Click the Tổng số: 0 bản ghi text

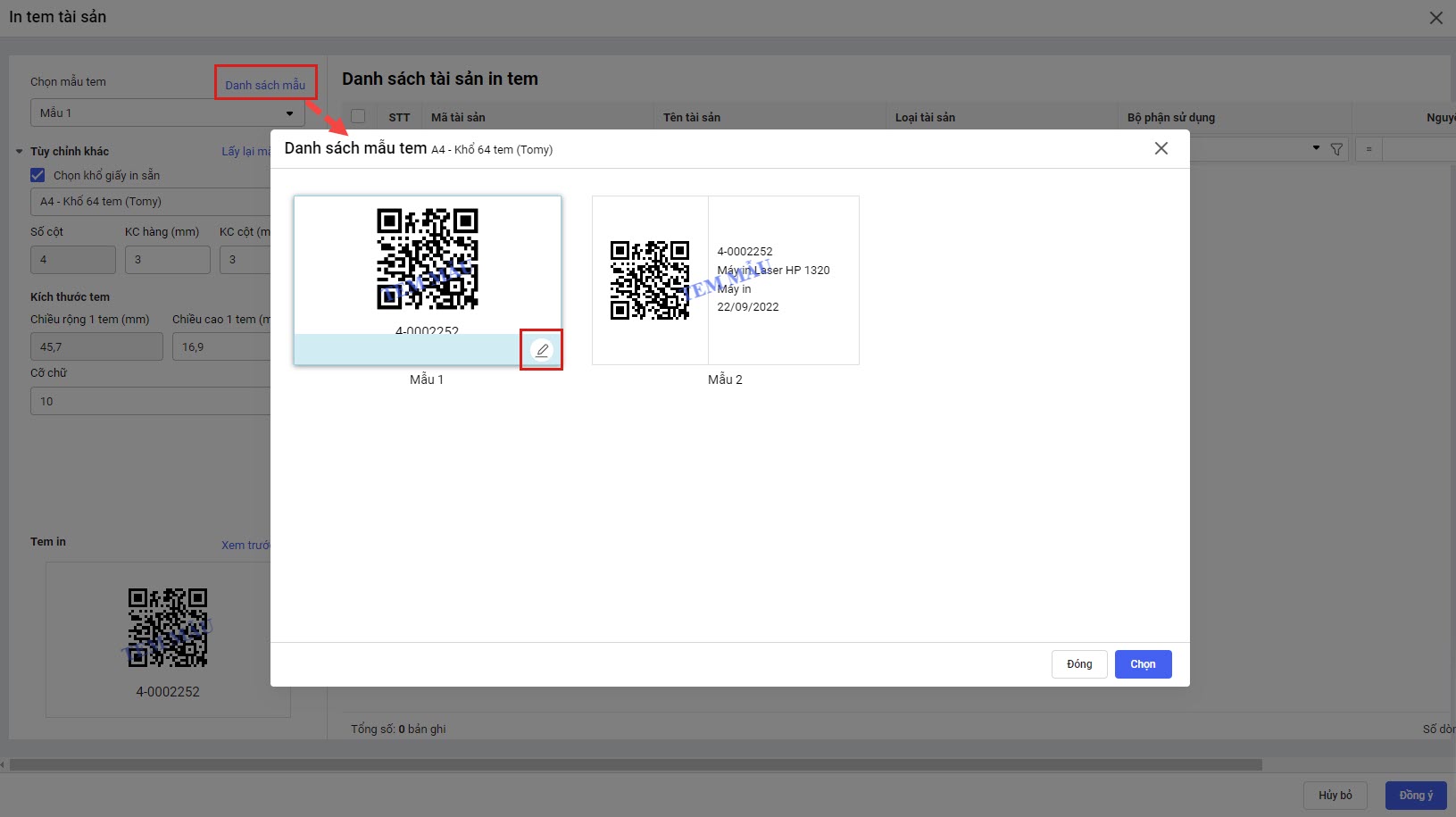398,729
